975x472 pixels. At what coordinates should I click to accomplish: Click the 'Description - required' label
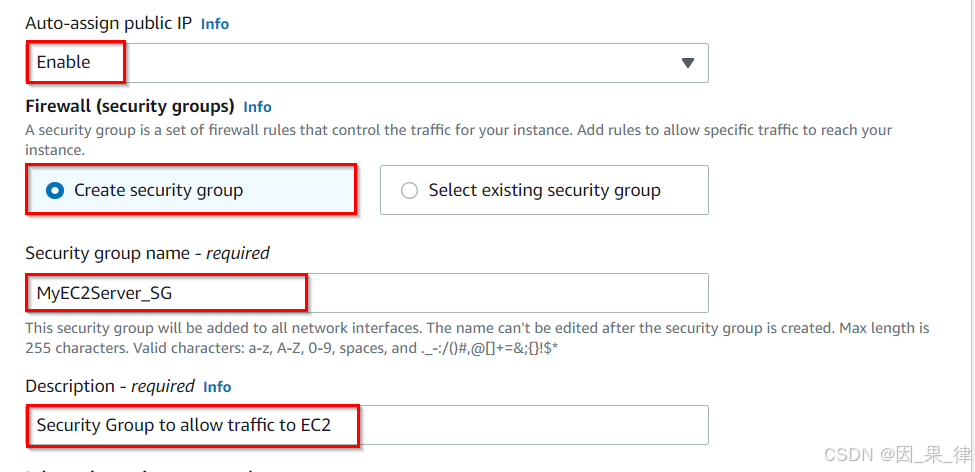(x=109, y=386)
